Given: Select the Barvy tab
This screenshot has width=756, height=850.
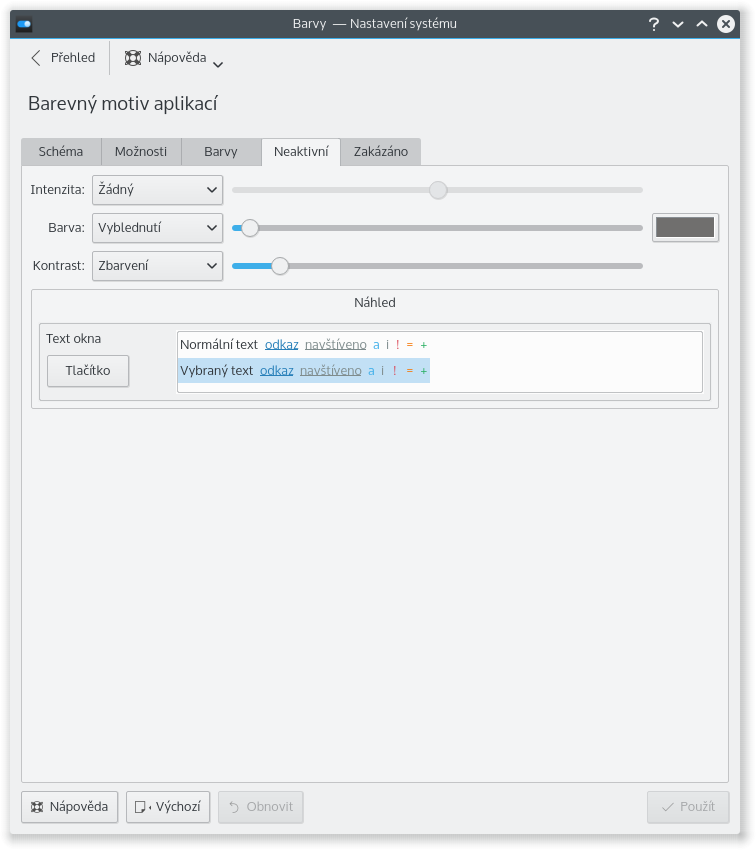Looking at the screenshot, I should (x=221, y=152).
